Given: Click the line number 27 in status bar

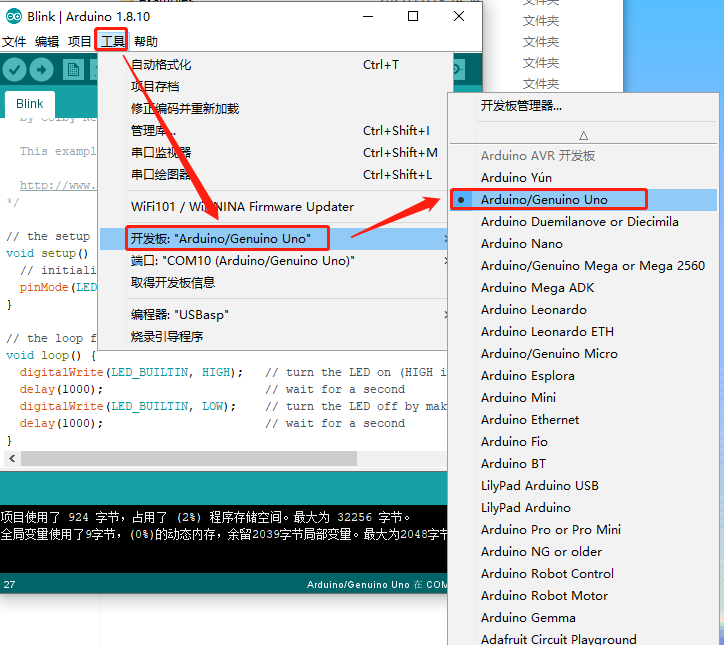Looking at the screenshot, I should tap(9, 585).
